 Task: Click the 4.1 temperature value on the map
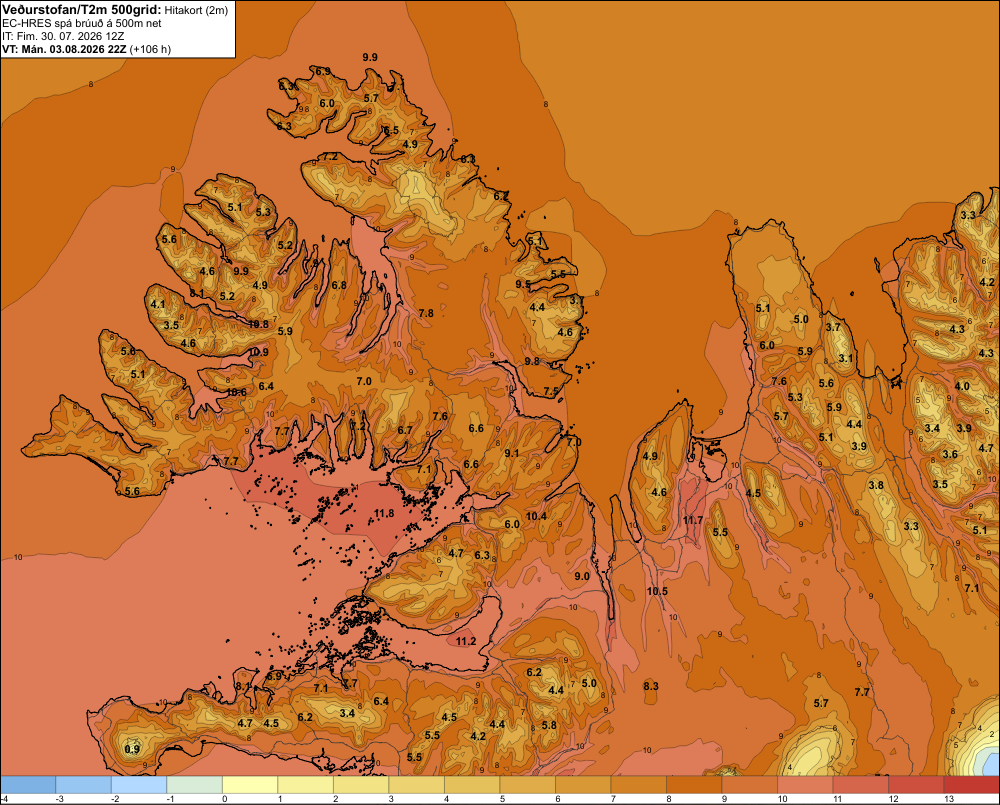[x=158, y=304]
